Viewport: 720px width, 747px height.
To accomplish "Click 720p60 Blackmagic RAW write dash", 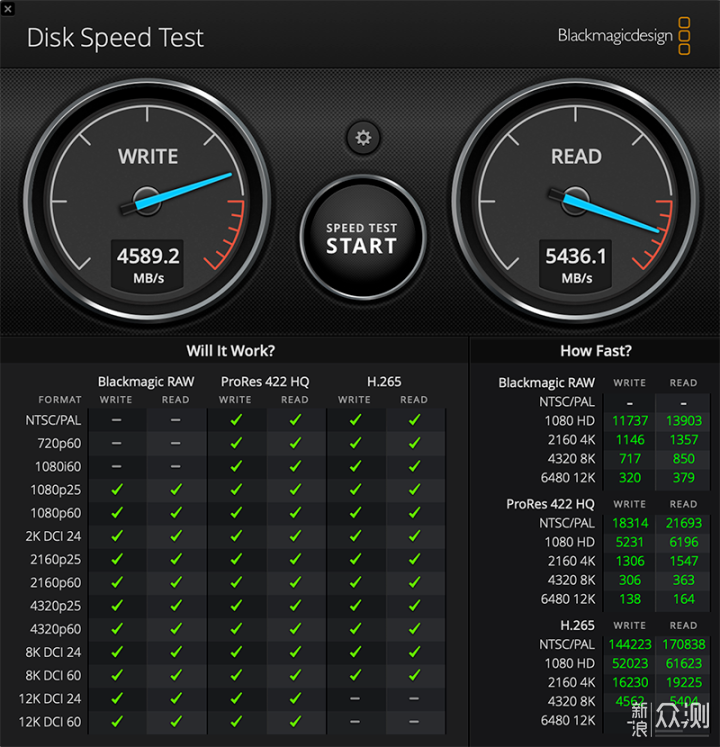I will [x=117, y=444].
